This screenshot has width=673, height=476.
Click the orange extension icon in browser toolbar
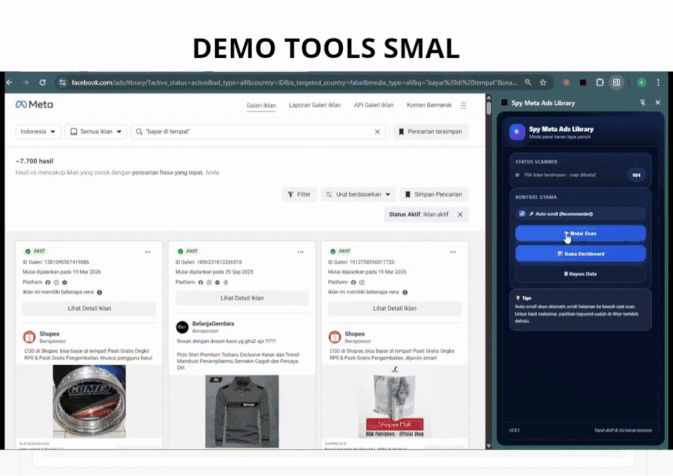[x=566, y=82]
